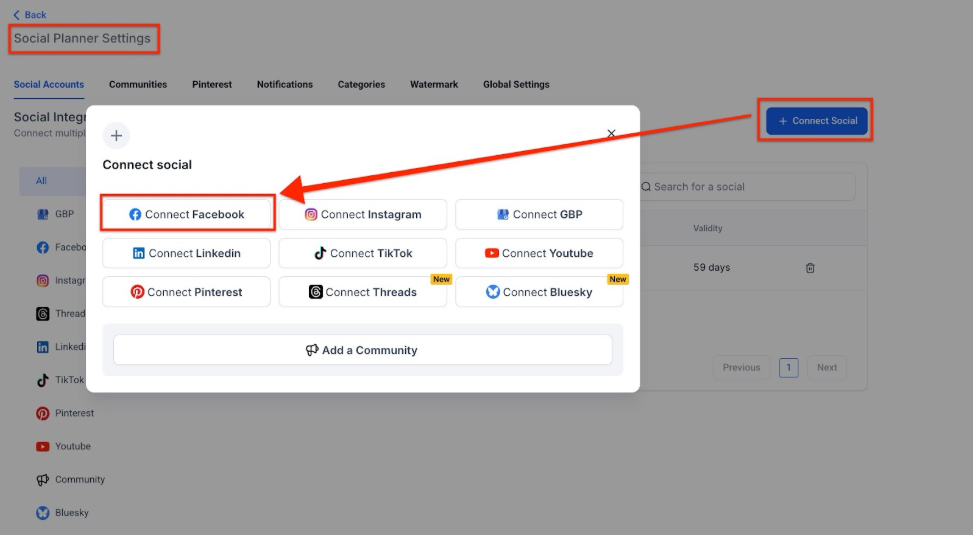Filter sidebar by Instagram

tap(61, 281)
